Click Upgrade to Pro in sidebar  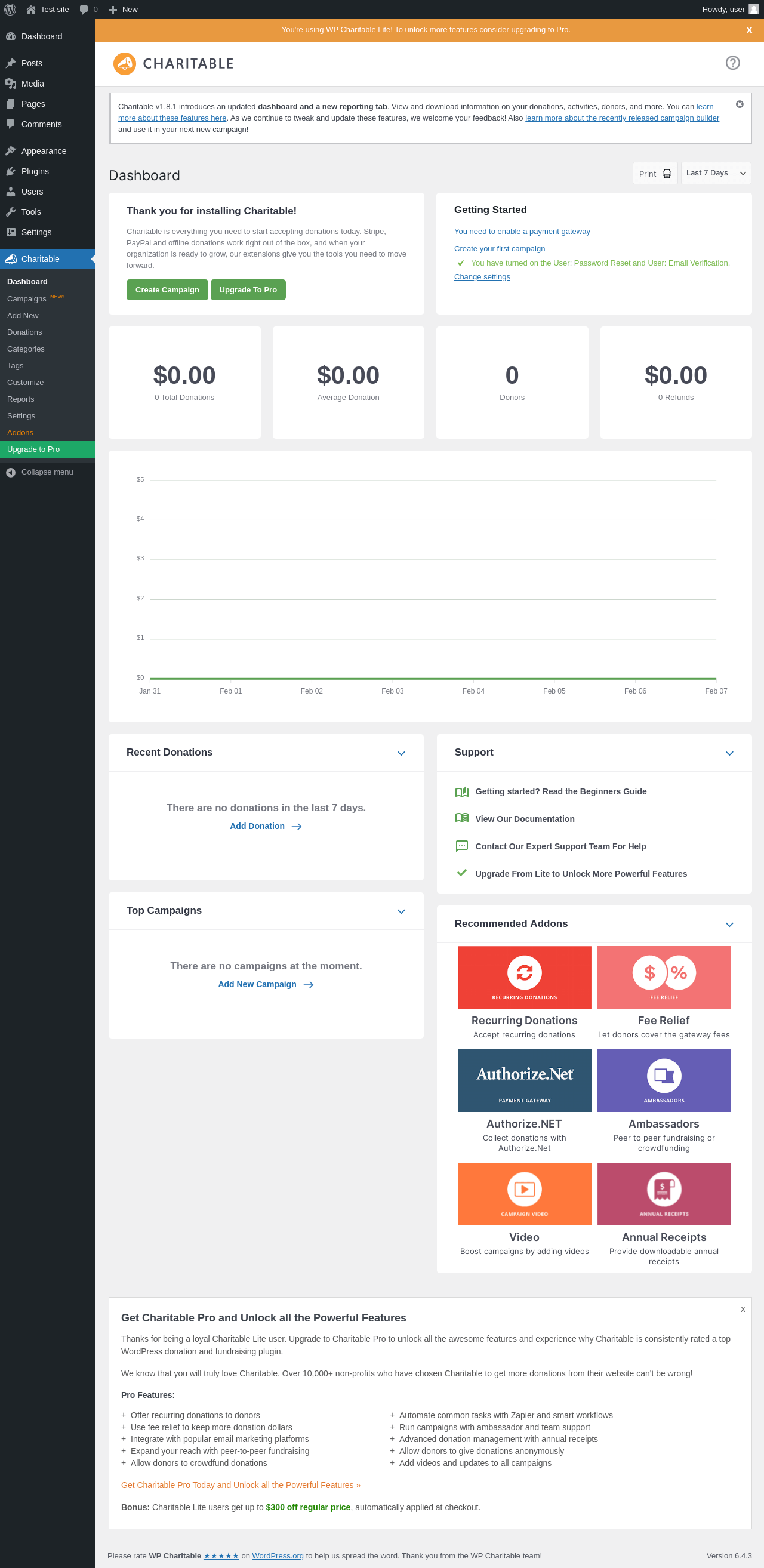tap(48, 449)
